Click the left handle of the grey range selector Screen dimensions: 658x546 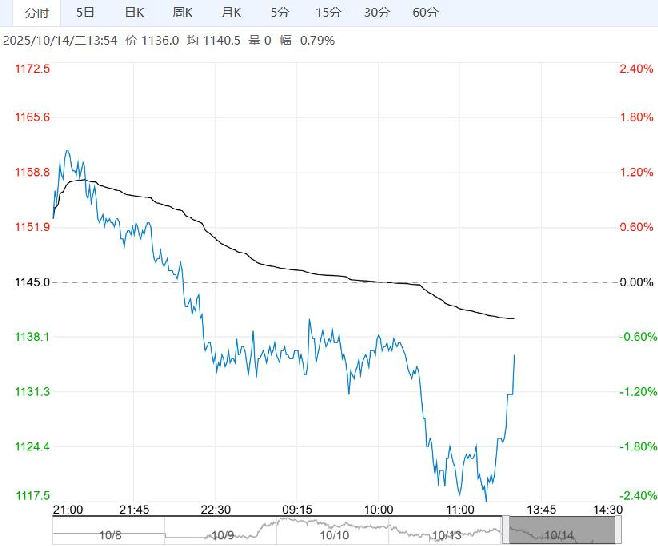point(508,530)
